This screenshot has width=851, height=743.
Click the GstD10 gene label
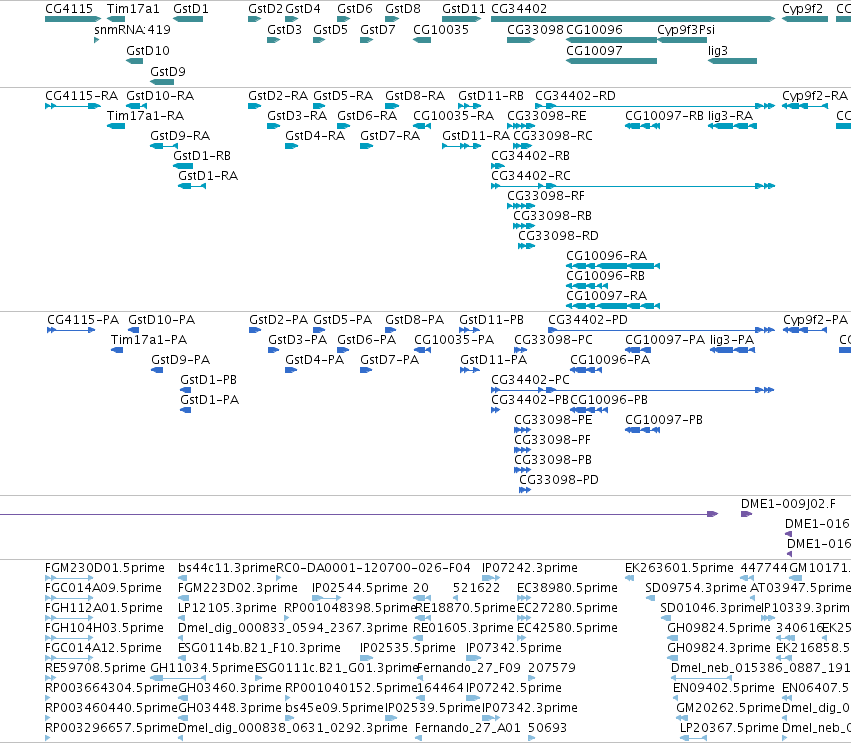tap(148, 50)
